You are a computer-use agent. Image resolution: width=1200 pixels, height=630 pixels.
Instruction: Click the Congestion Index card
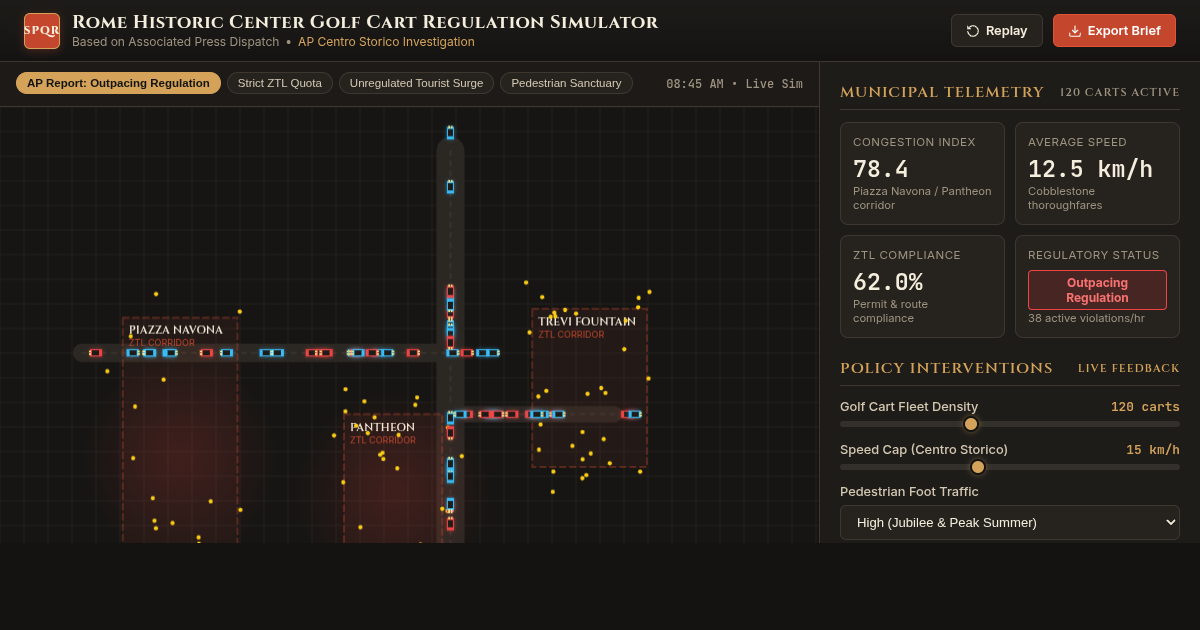(x=922, y=173)
